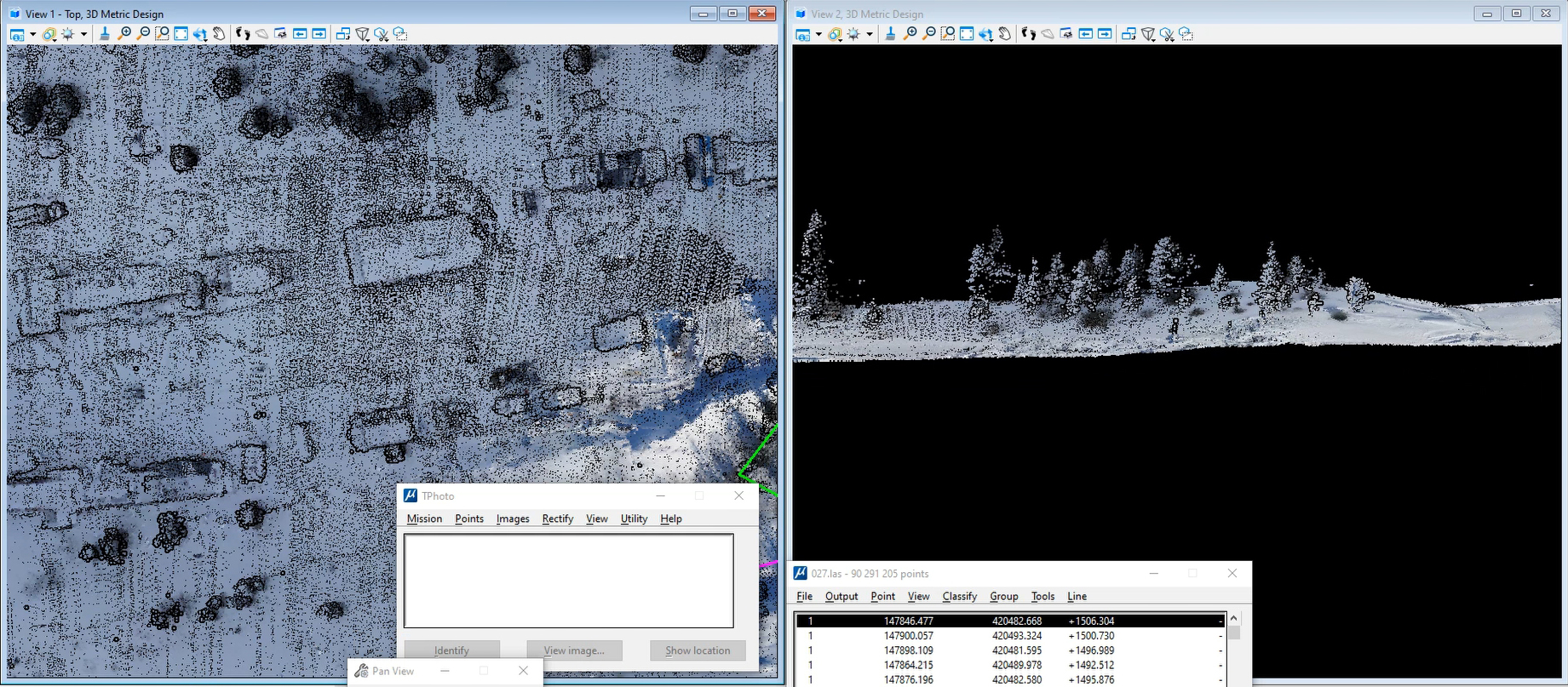
Task: Click the empty image list box in TPhoto
Action: pos(568,581)
